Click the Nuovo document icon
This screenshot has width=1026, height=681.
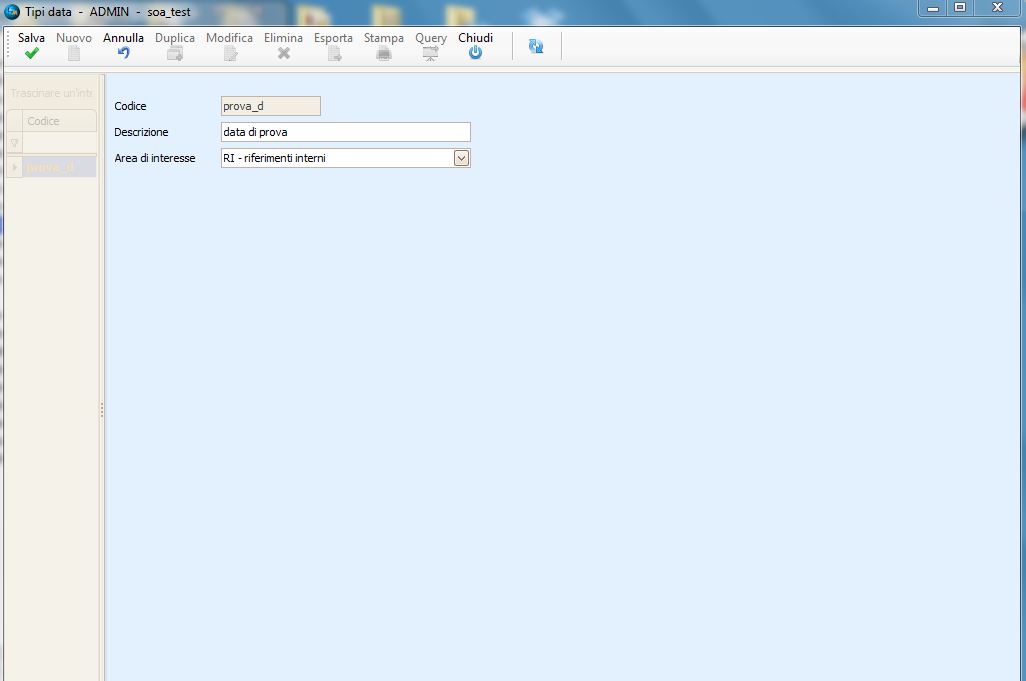(x=73, y=54)
